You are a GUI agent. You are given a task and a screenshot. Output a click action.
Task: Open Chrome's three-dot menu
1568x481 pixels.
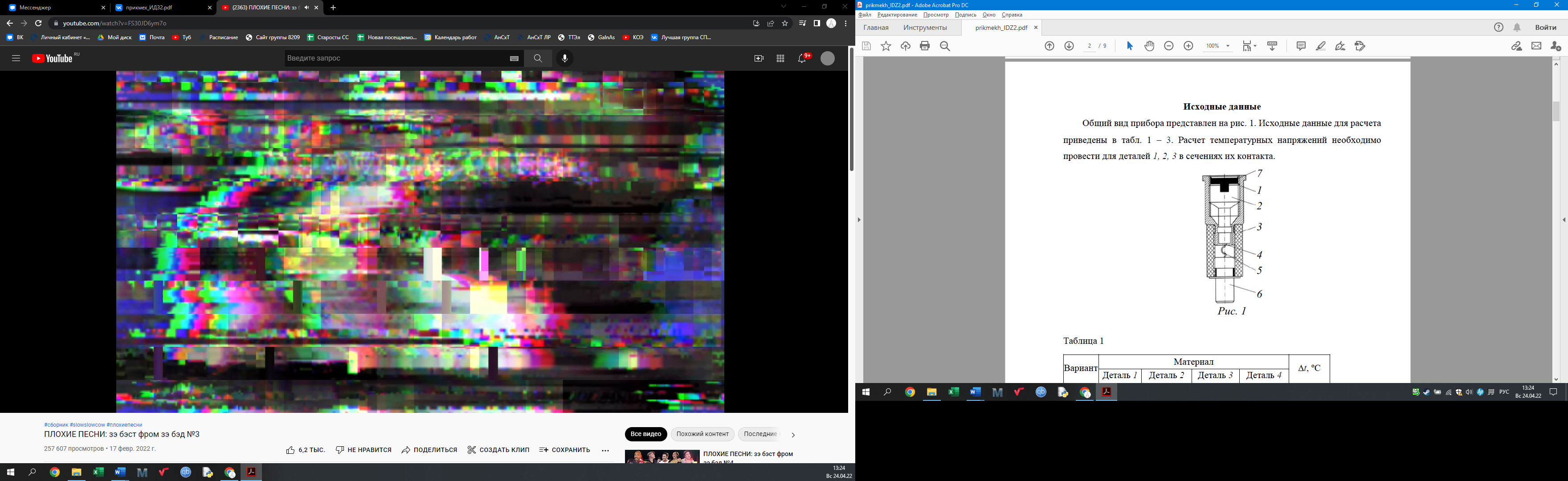click(845, 23)
